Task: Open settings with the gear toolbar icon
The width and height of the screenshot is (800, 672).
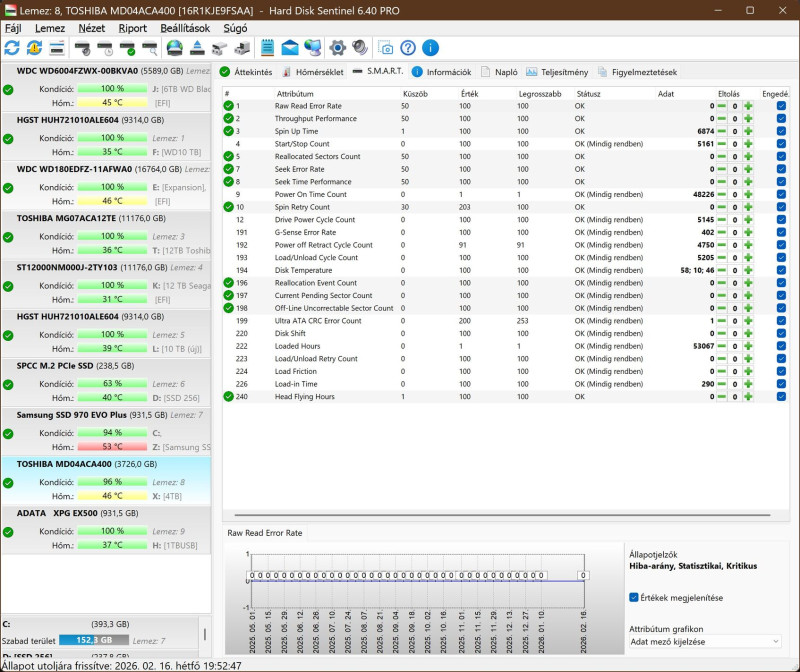Action: [x=337, y=48]
